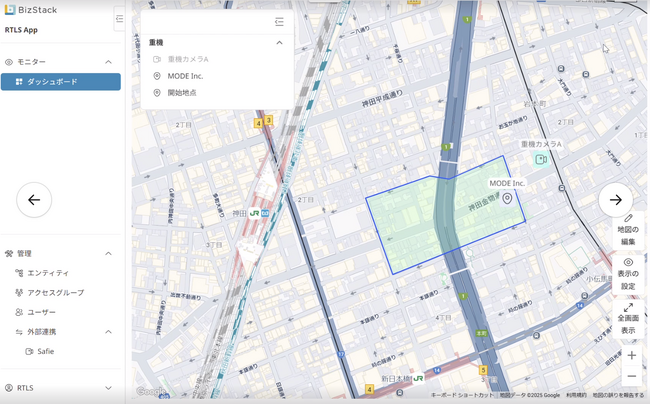
Task: Collapse the map entity list panel
Action: pyautogui.click(x=279, y=22)
